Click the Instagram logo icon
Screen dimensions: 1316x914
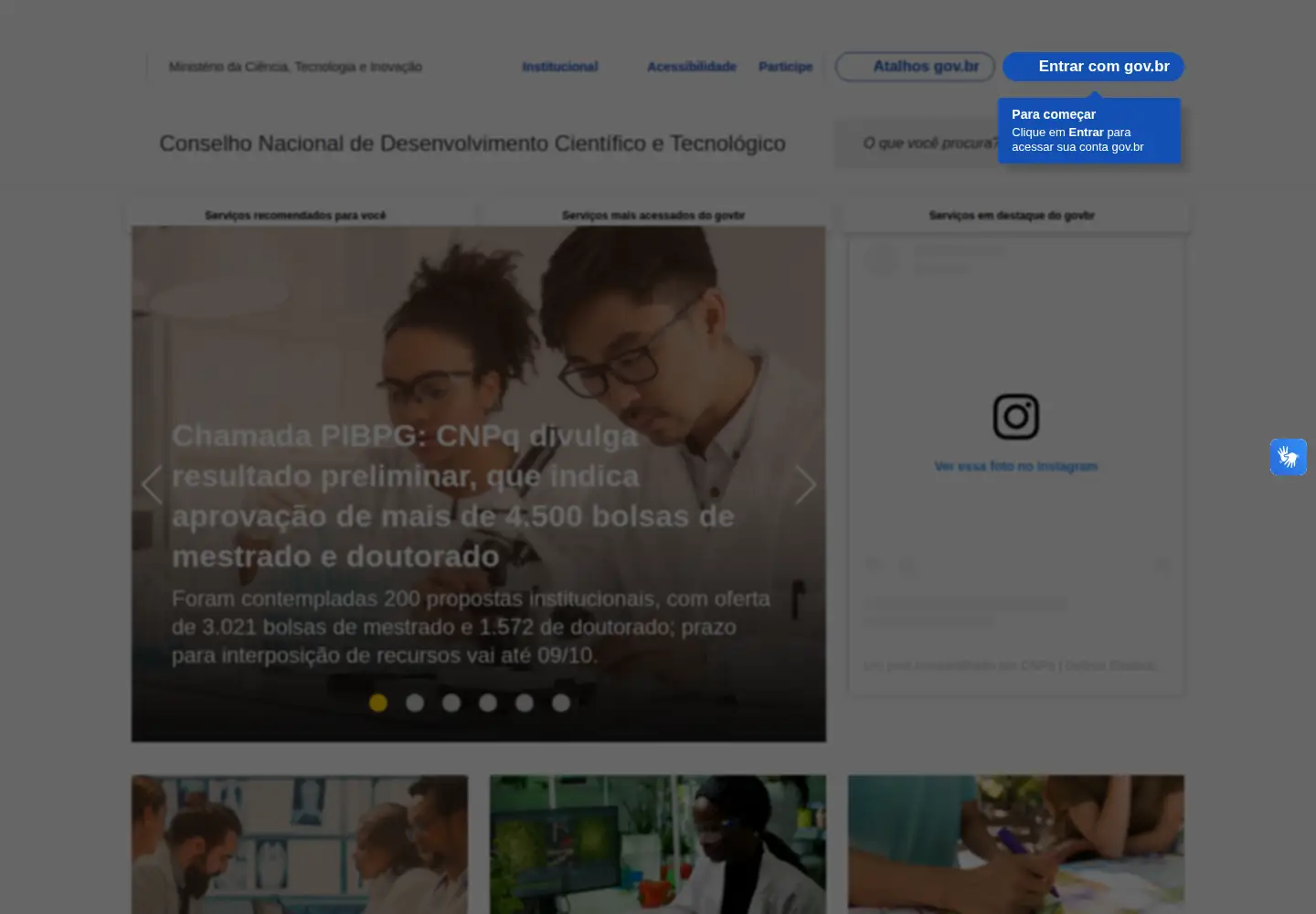(x=1016, y=417)
